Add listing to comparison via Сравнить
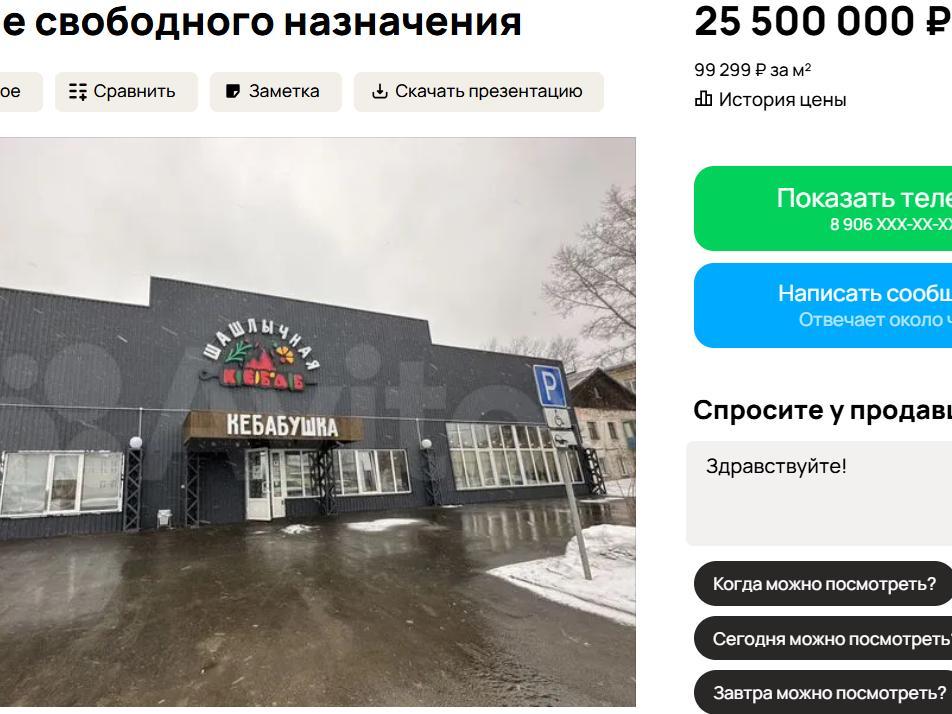The image size is (952, 714). [126, 92]
